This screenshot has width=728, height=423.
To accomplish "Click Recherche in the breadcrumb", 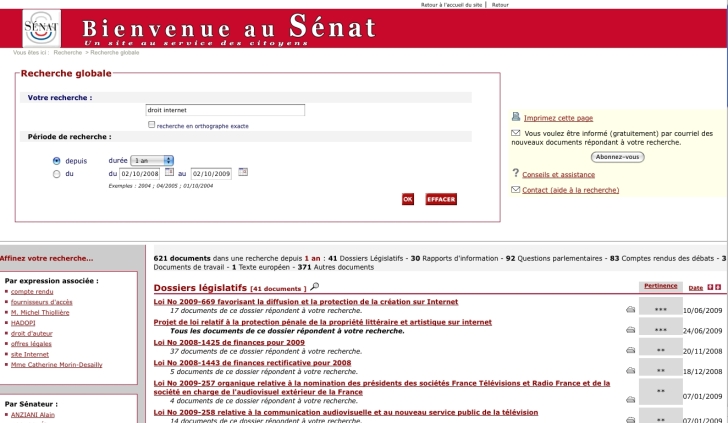I will 67,52.
